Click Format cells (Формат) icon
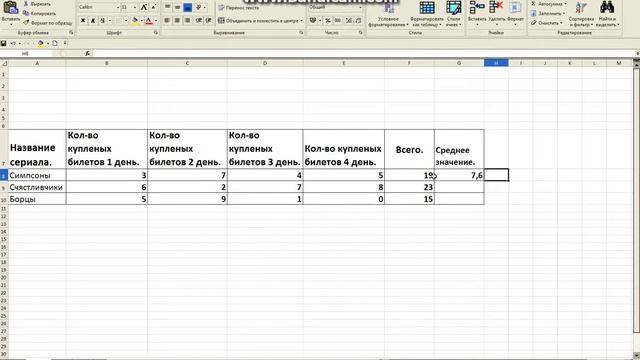 (x=515, y=8)
